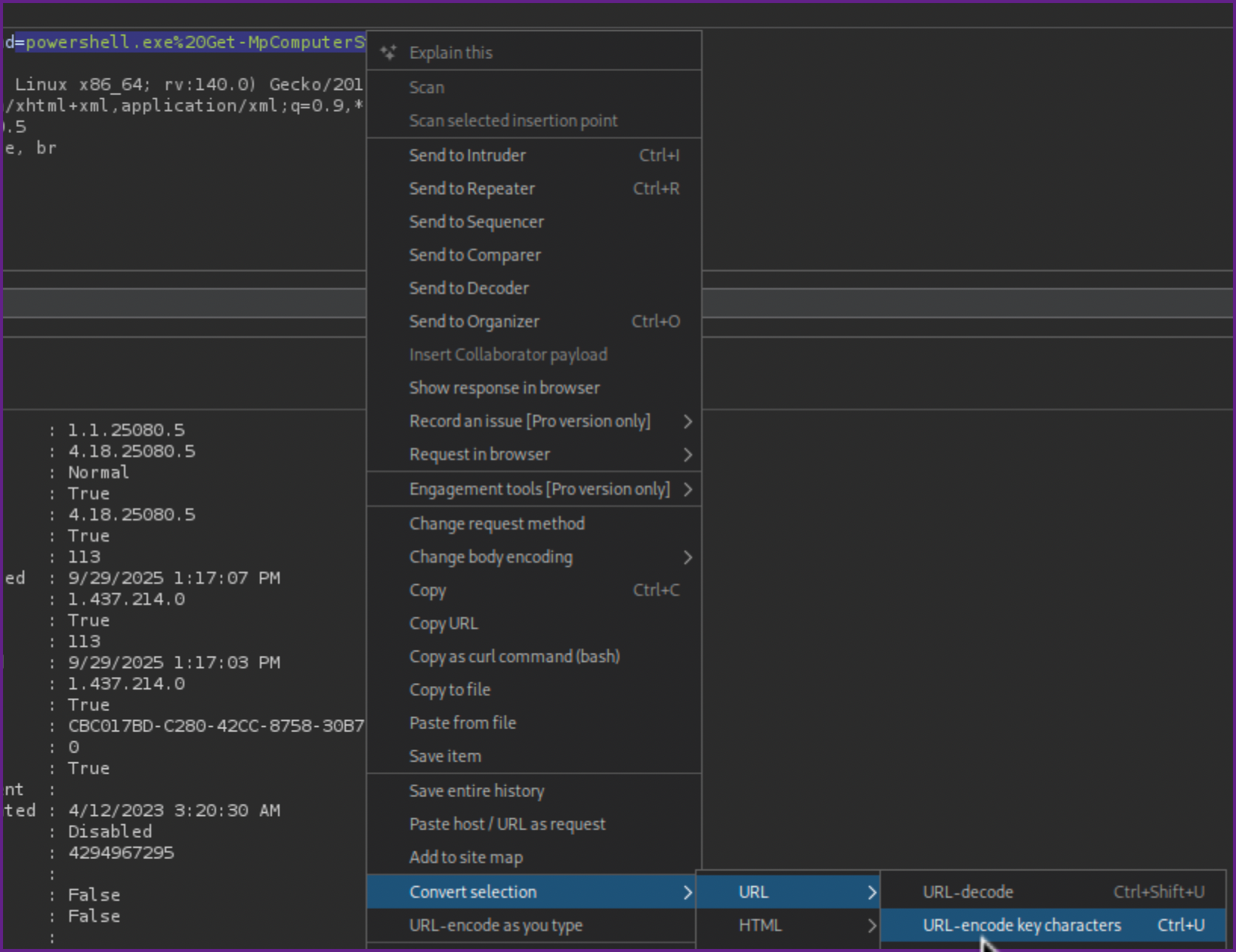
Task: Select Send to Sequencer option
Action: [476, 222]
